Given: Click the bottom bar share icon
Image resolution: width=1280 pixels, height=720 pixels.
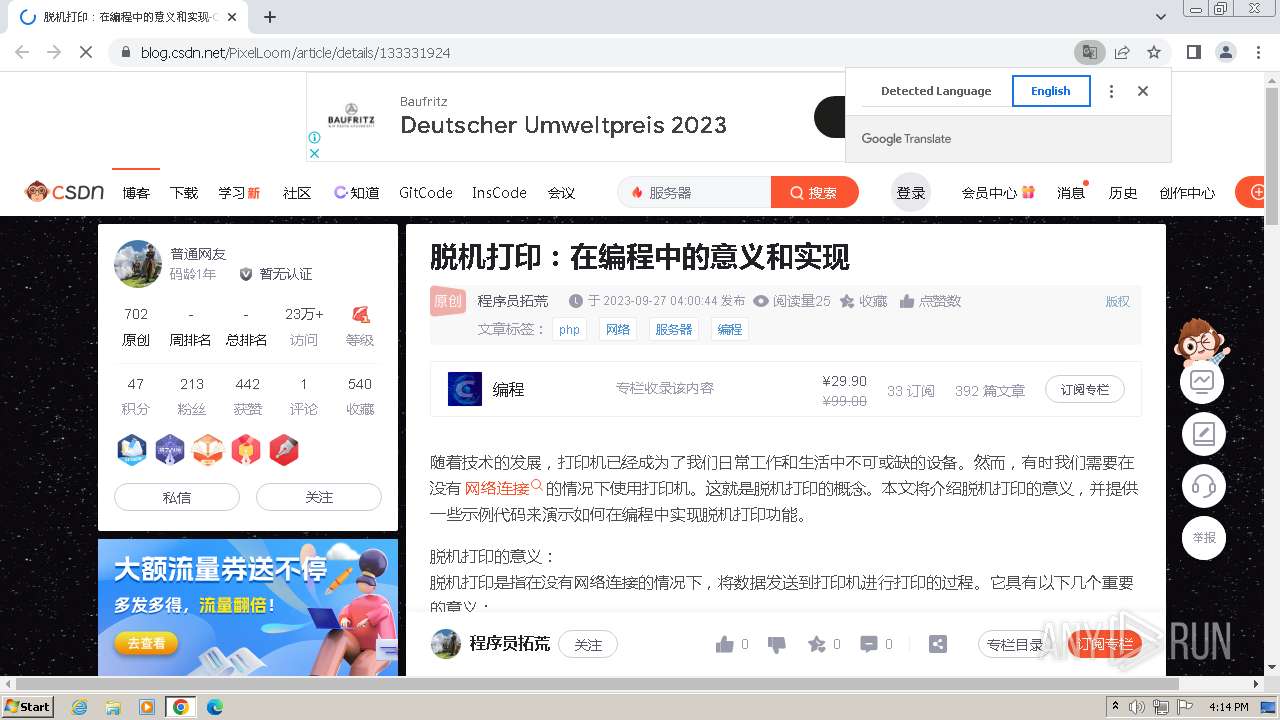Looking at the screenshot, I should coord(938,644).
